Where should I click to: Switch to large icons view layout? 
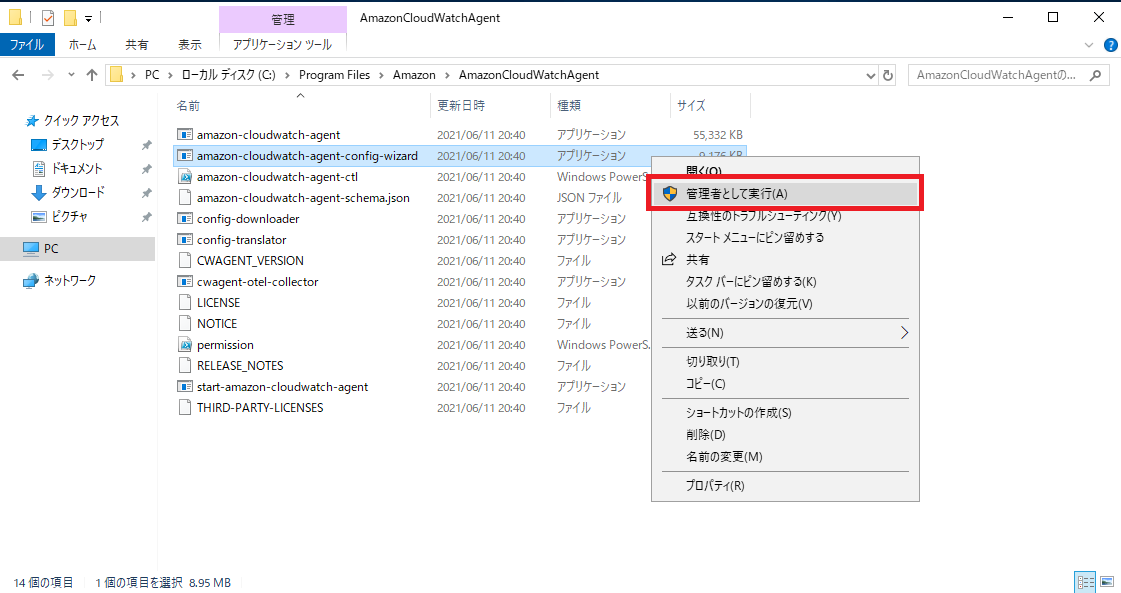tap(1107, 582)
